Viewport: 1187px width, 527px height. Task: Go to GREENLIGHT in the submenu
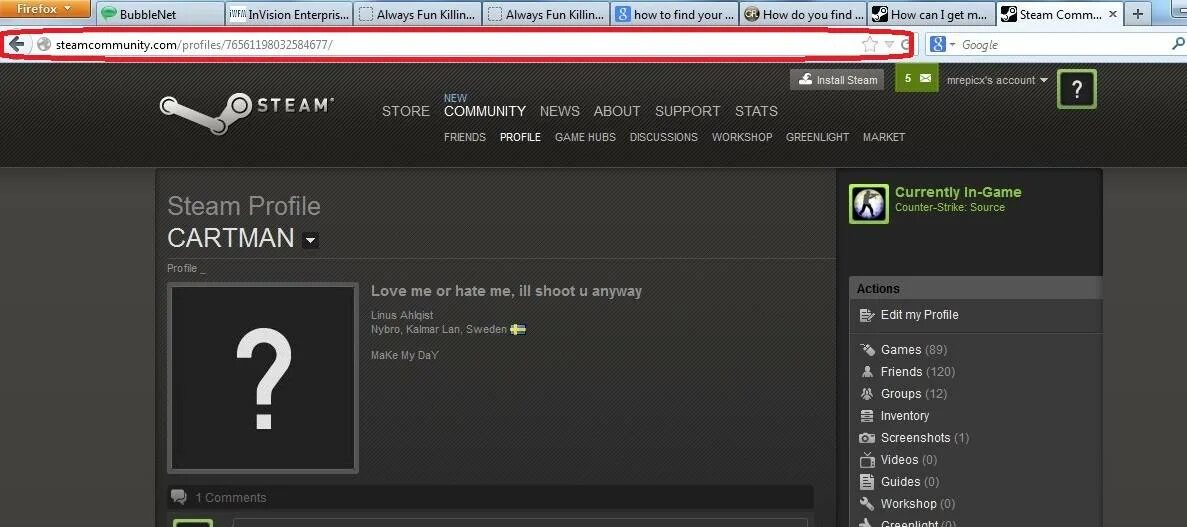click(x=818, y=137)
